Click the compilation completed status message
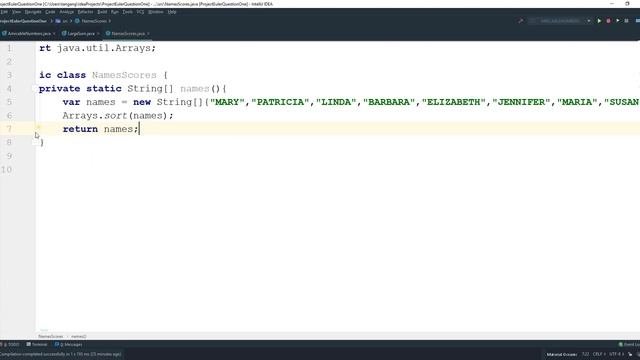The height and width of the screenshot is (360, 640). (x=60, y=354)
